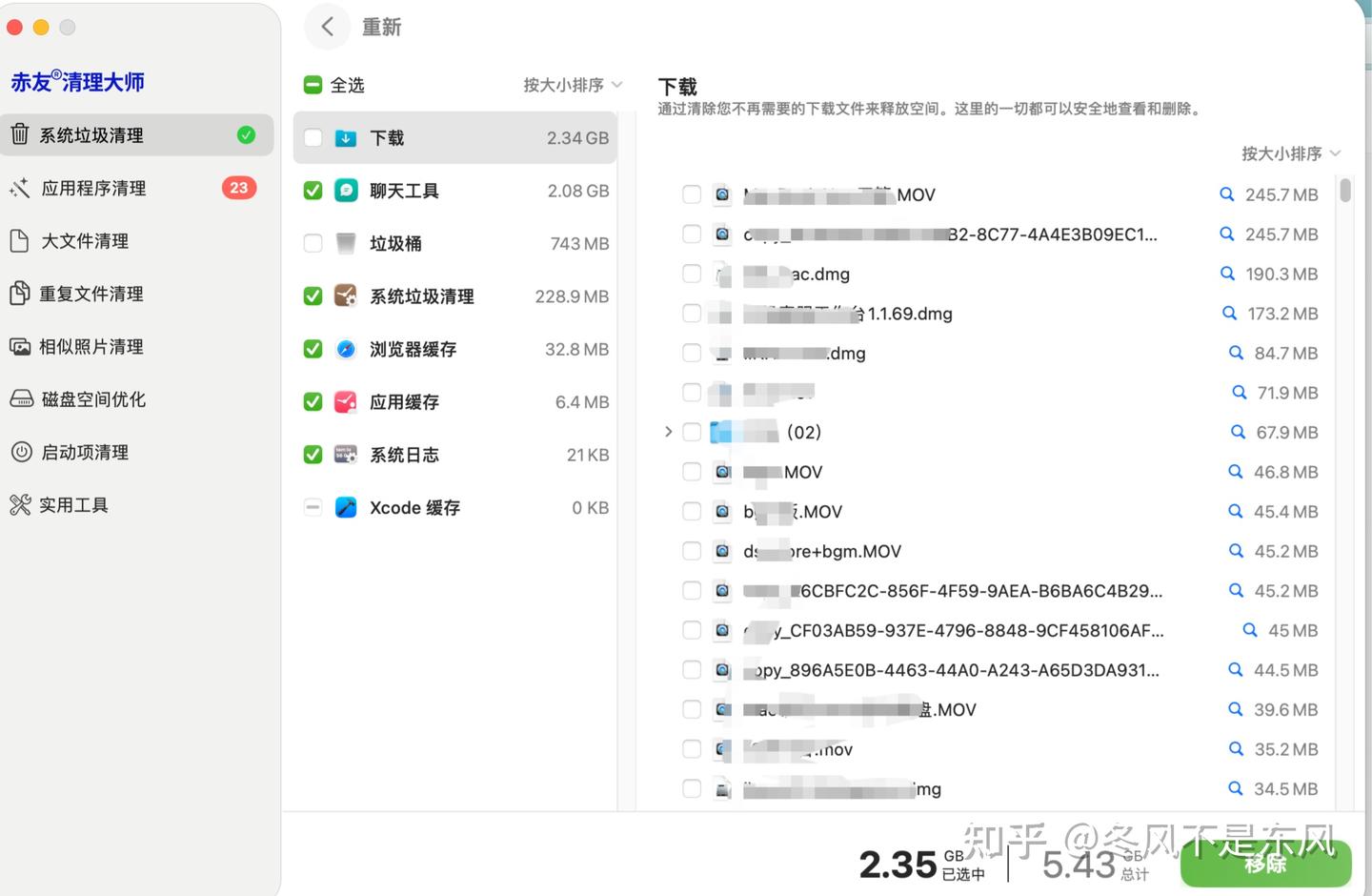Click the 35.2 MB .mov file name
The image size is (1372, 896).
[x=797, y=749]
